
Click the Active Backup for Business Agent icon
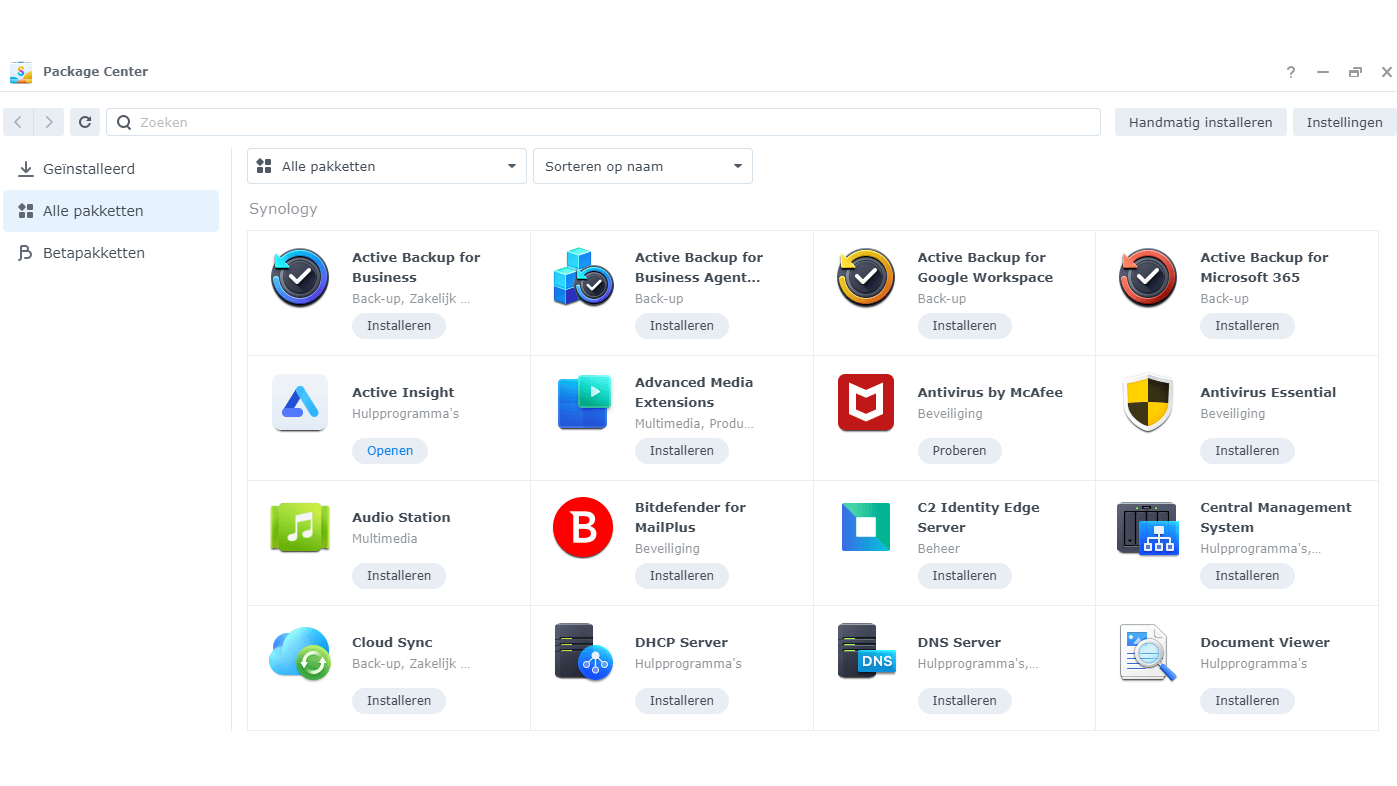coord(583,278)
